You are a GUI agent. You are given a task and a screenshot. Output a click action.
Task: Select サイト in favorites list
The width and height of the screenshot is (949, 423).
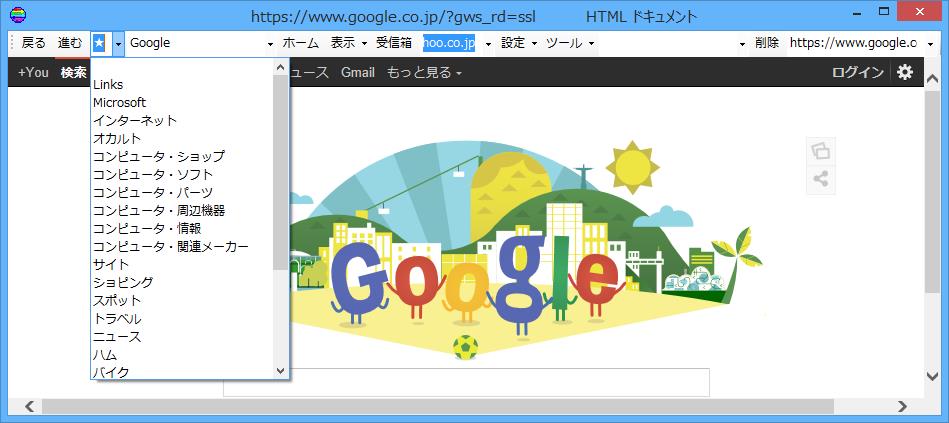[x=111, y=264]
